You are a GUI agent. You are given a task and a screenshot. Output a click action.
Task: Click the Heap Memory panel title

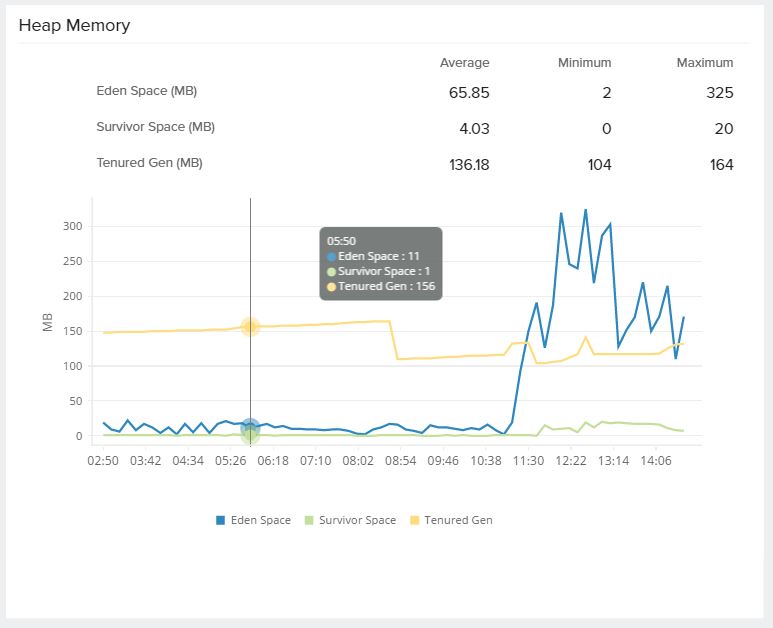(74, 25)
